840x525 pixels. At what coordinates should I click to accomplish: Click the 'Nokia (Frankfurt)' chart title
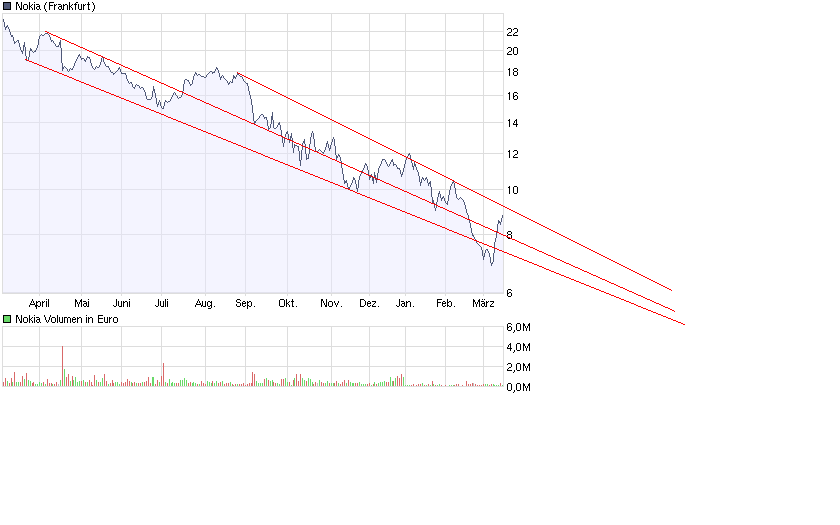55,6
